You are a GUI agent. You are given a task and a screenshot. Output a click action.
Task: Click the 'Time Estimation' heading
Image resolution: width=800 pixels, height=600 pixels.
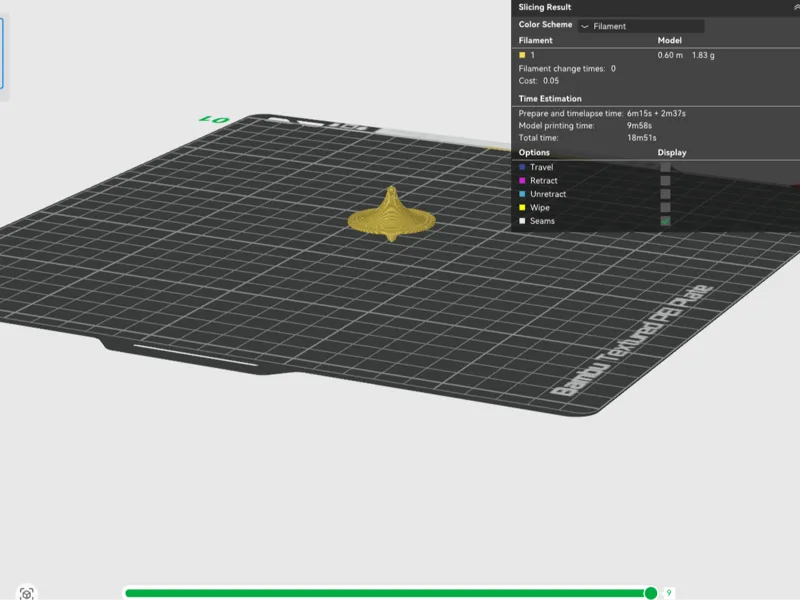pyautogui.click(x=550, y=98)
